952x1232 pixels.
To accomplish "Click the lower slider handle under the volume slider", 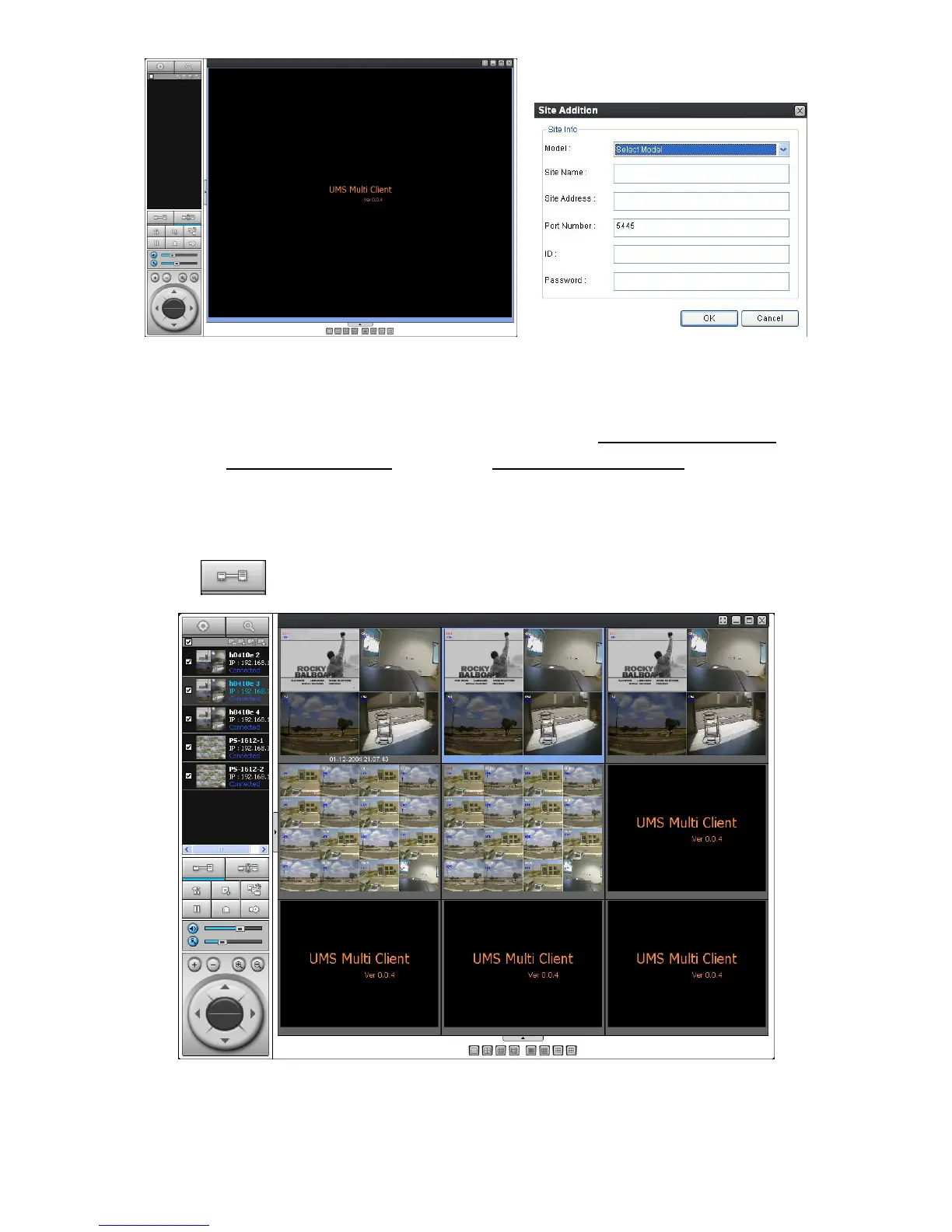I will click(x=222, y=942).
